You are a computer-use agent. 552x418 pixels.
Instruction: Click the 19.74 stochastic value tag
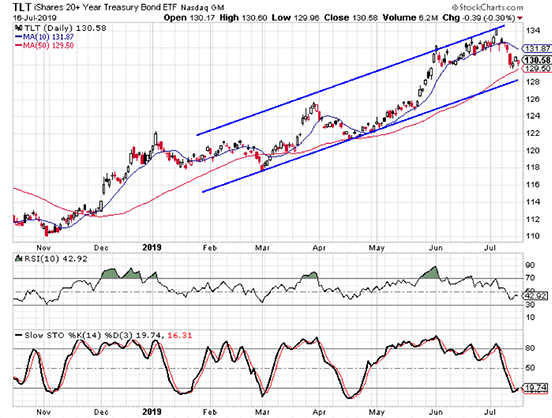coord(536,388)
